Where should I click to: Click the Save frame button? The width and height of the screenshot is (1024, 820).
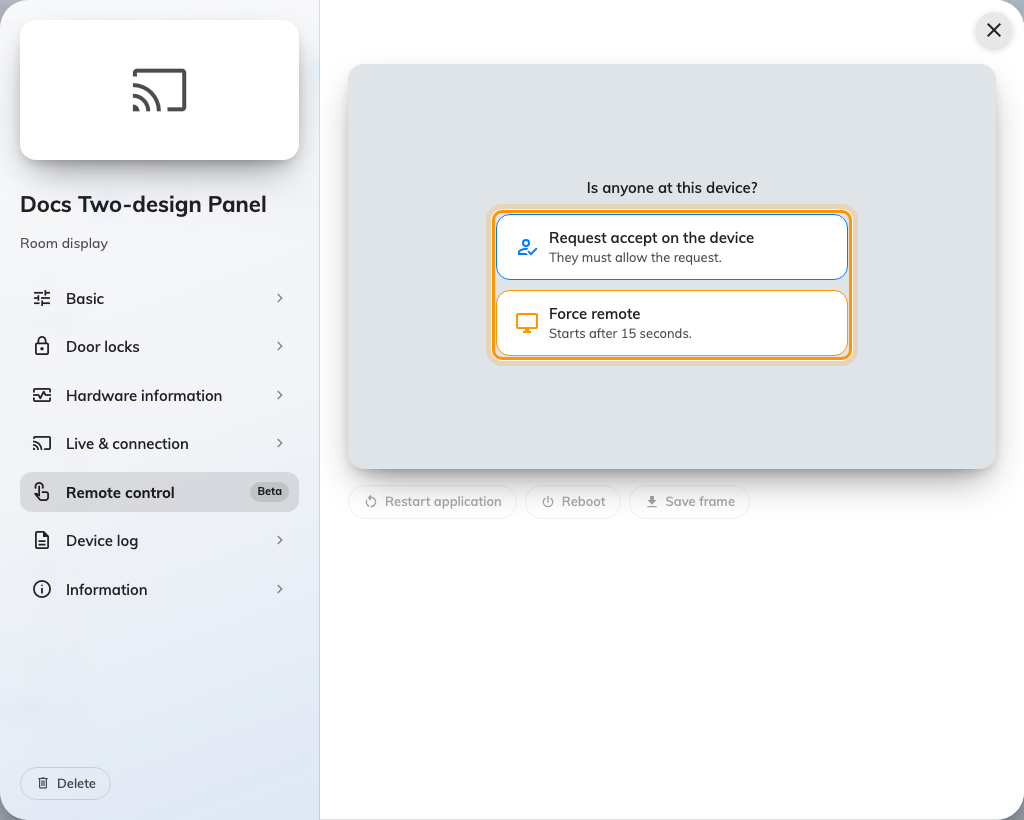coord(689,501)
